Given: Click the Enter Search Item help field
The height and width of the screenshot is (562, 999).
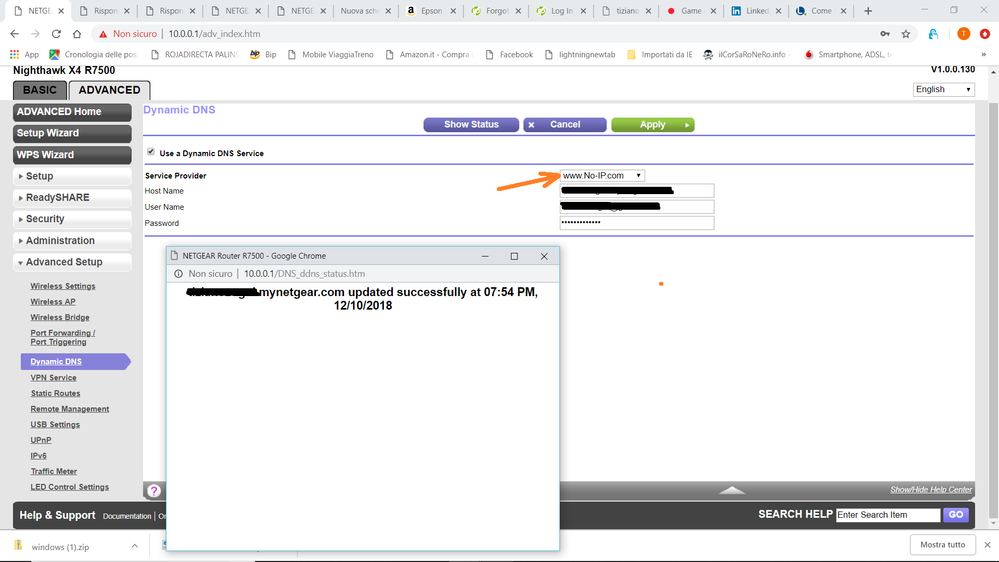Looking at the screenshot, I should tap(888, 514).
